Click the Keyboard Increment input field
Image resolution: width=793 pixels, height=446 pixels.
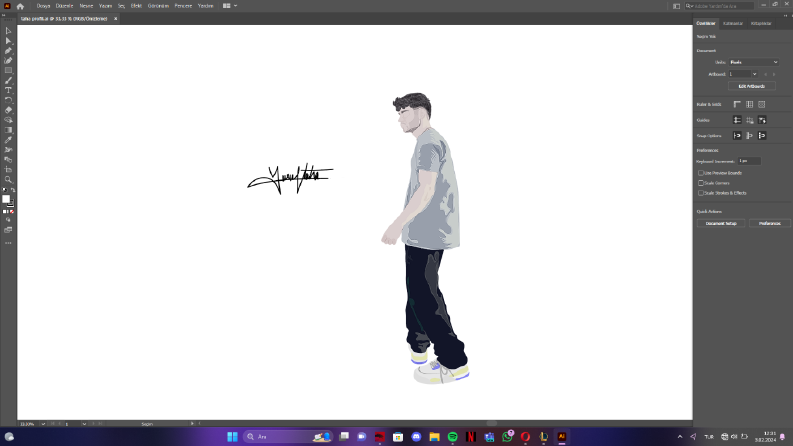coord(749,161)
